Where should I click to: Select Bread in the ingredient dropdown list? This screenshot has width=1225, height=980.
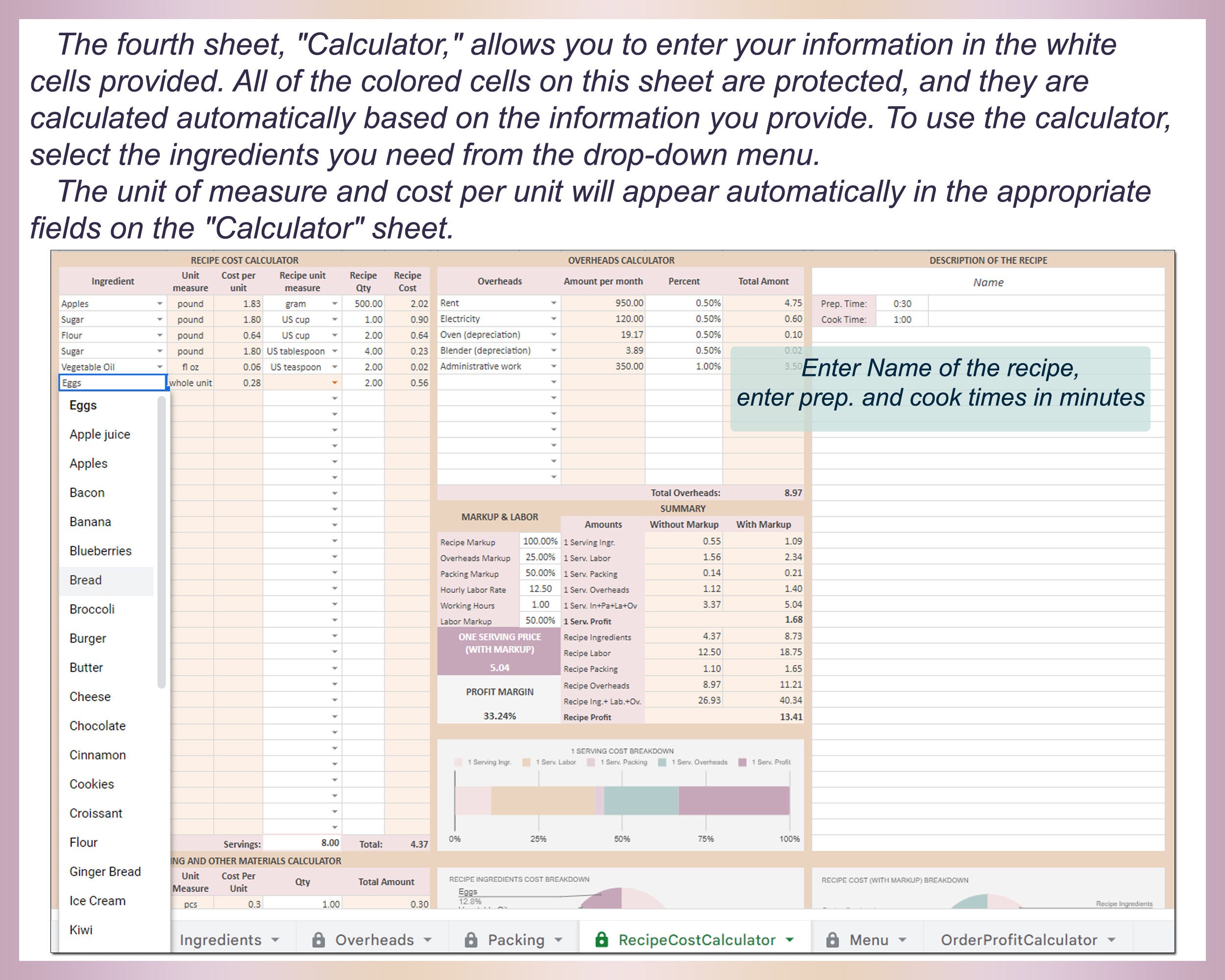point(106,580)
